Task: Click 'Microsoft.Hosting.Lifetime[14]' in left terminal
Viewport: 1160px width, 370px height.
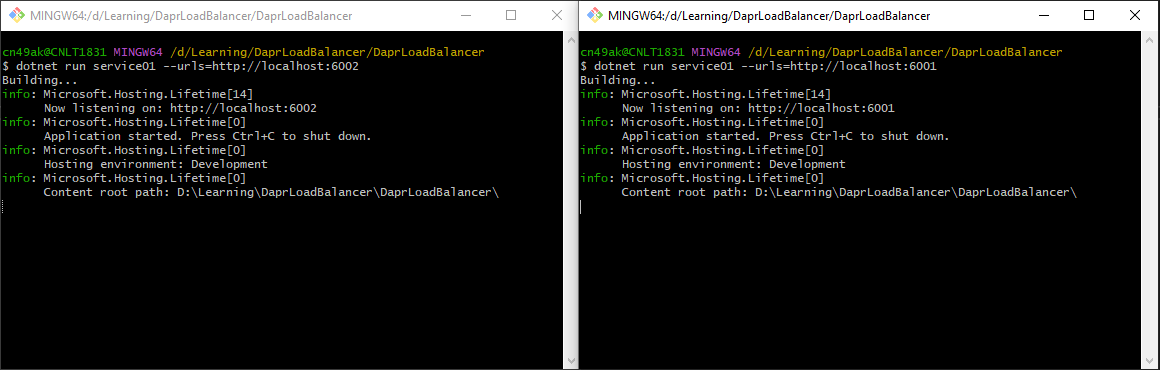Action: [148, 94]
